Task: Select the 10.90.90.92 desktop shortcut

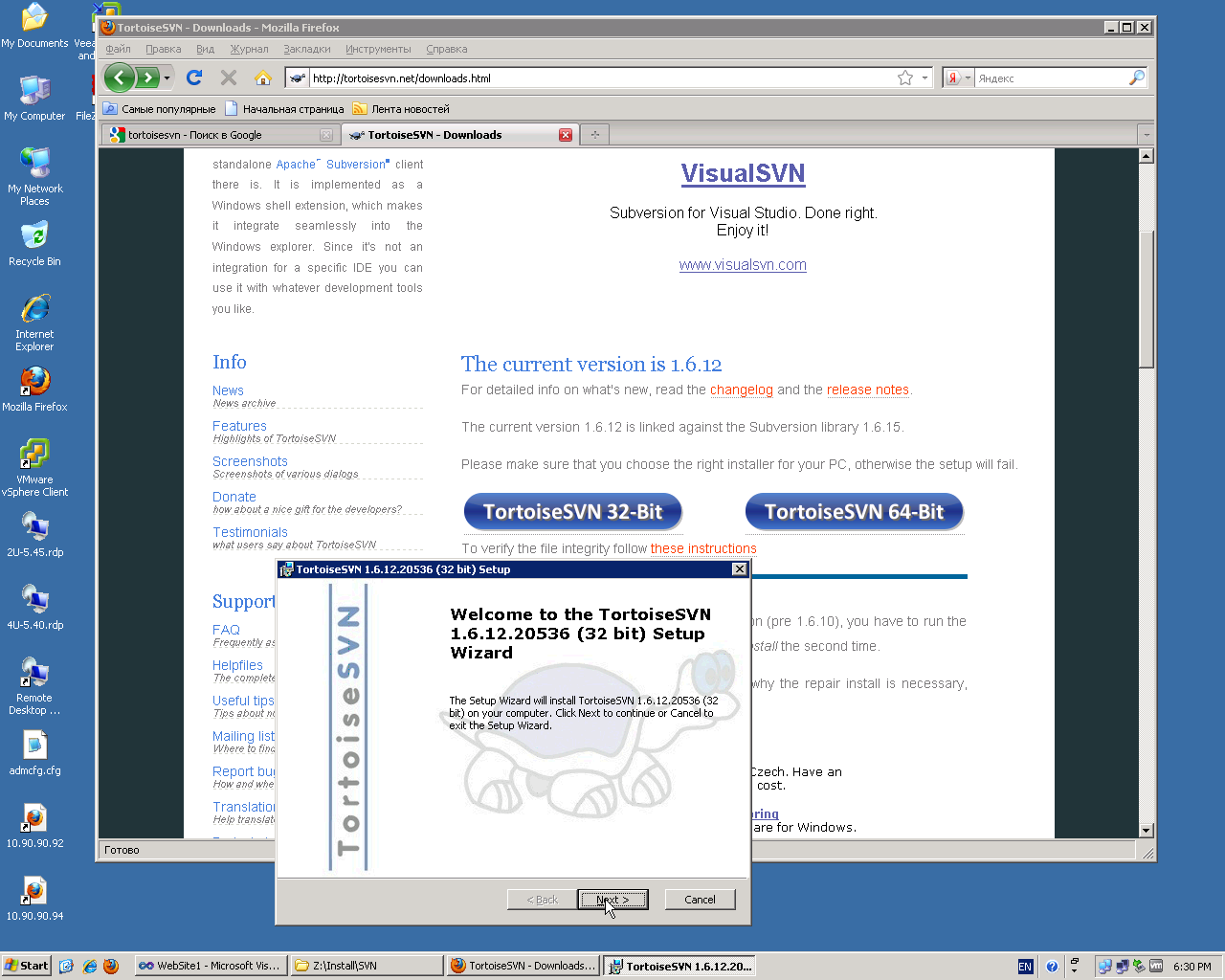Action: coord(34,825)
